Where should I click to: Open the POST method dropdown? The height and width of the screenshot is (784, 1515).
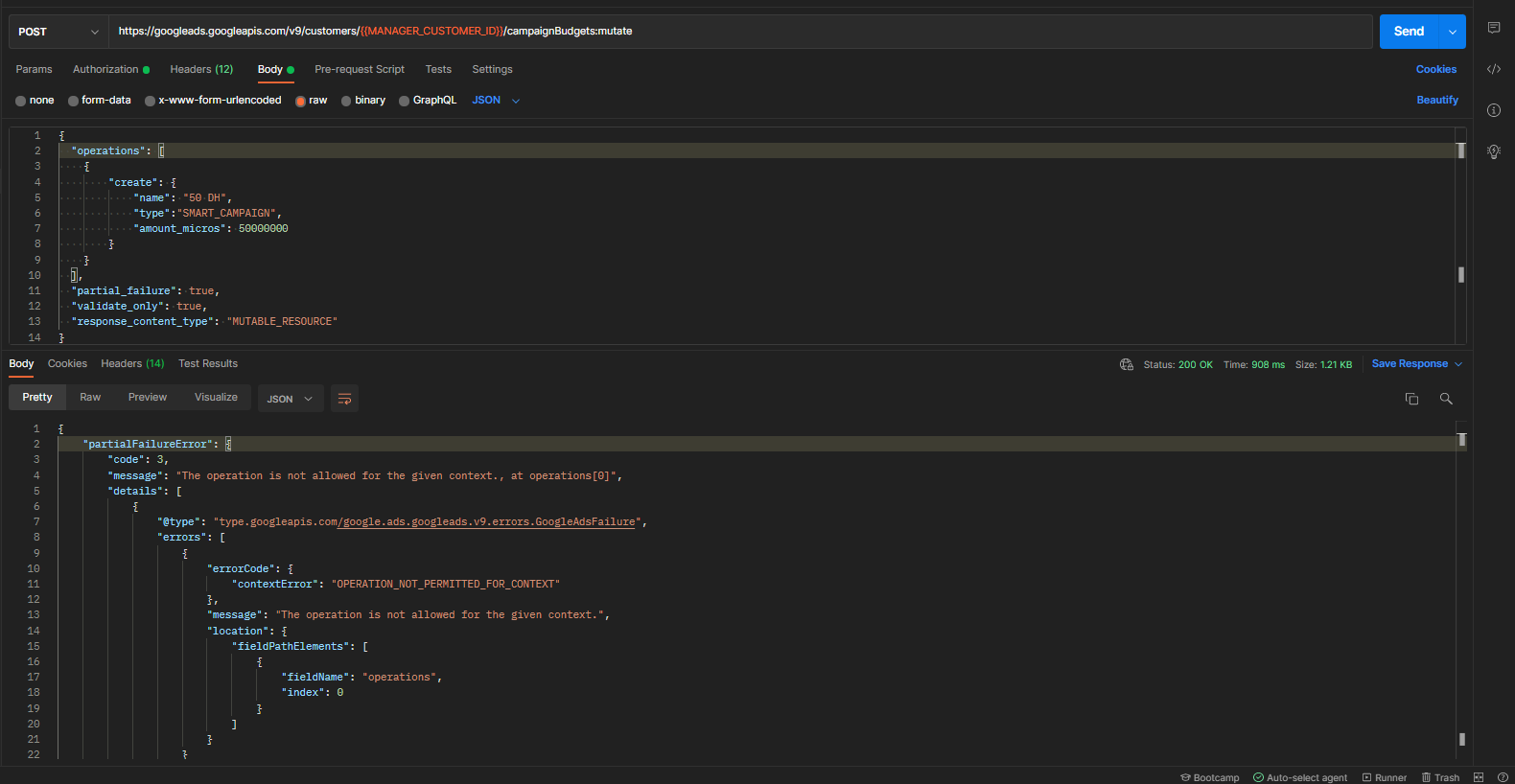pos(58,32)
